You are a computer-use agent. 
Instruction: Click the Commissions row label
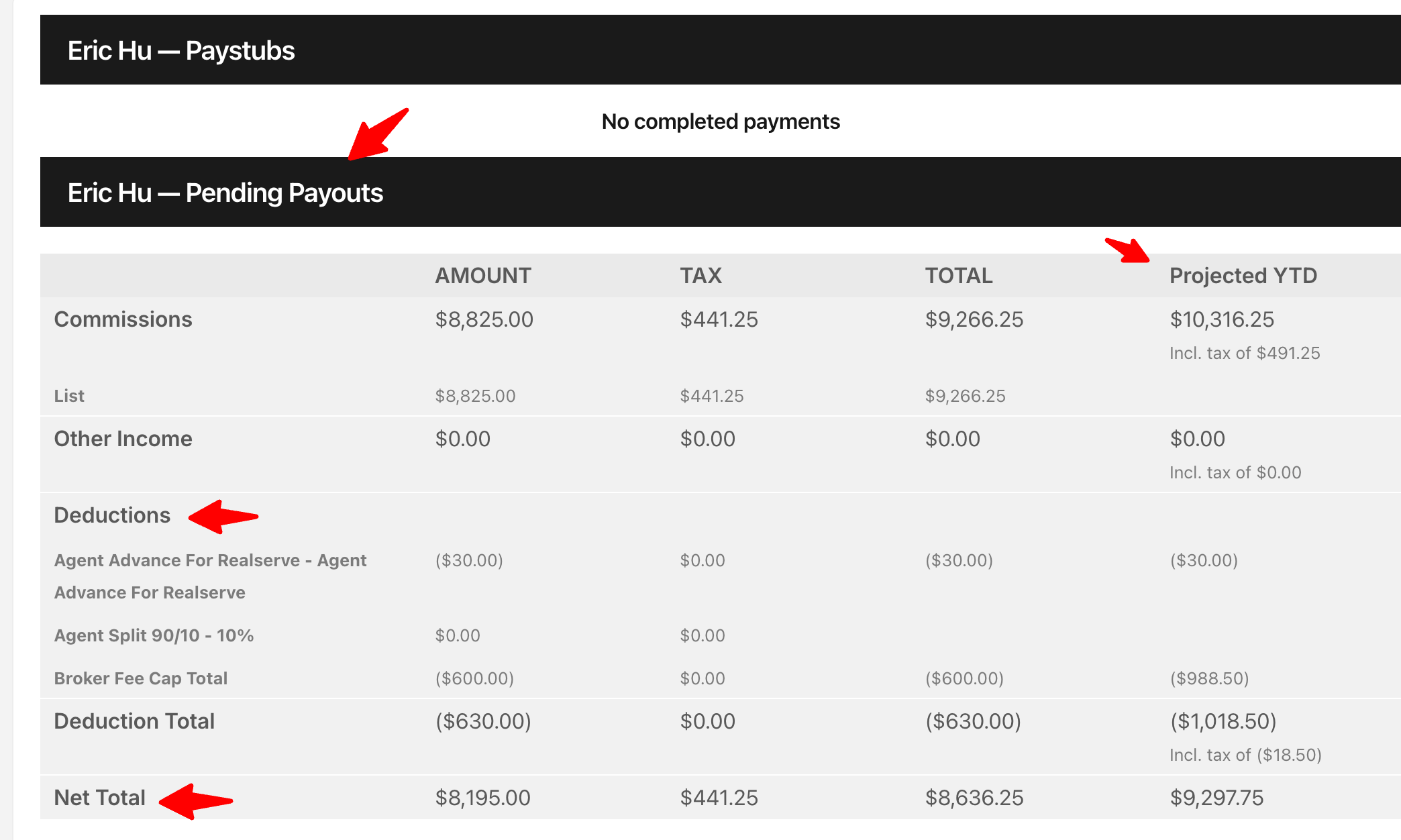[123, 319]
